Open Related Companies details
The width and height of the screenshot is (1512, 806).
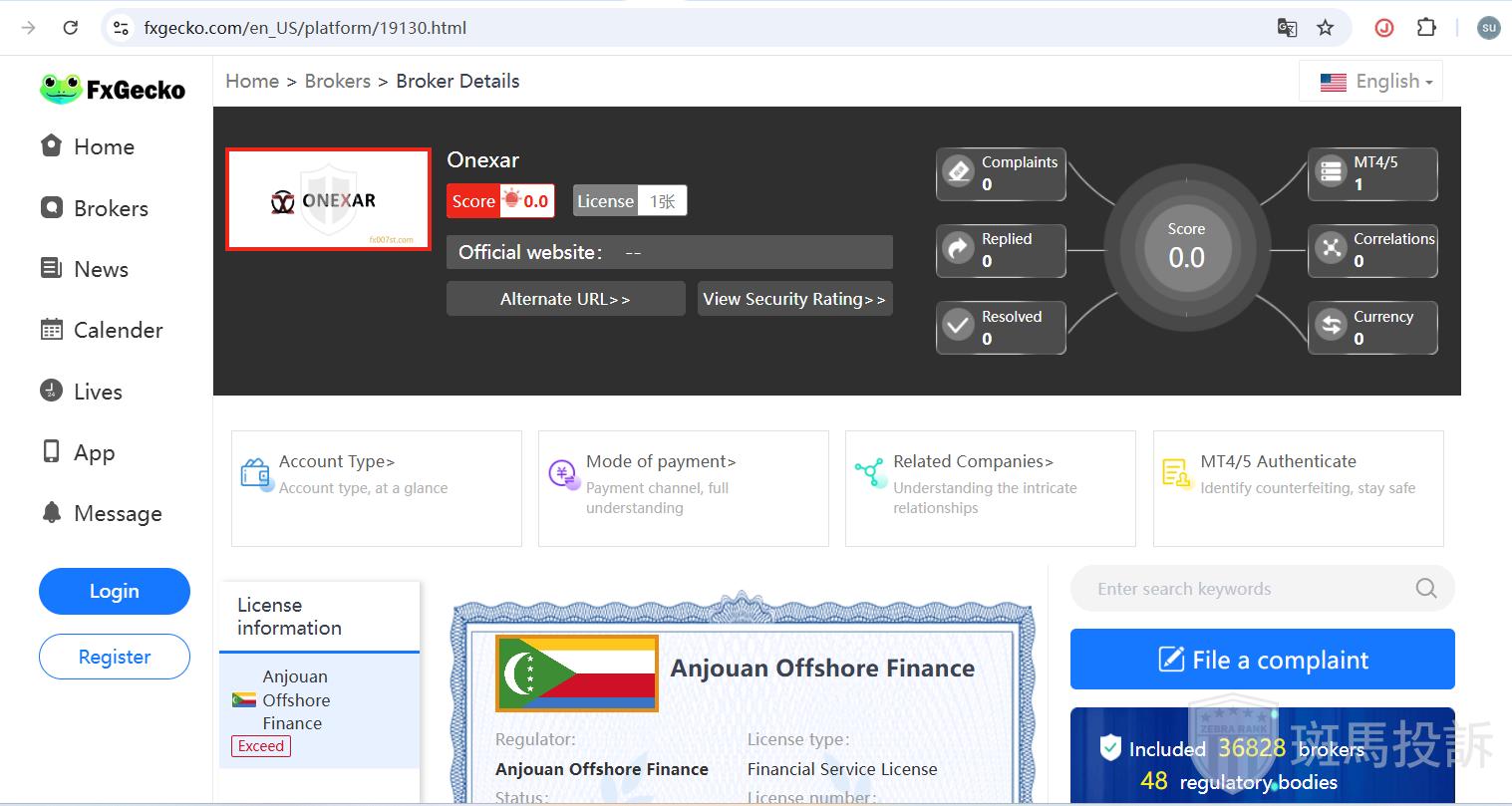point(973,461)
